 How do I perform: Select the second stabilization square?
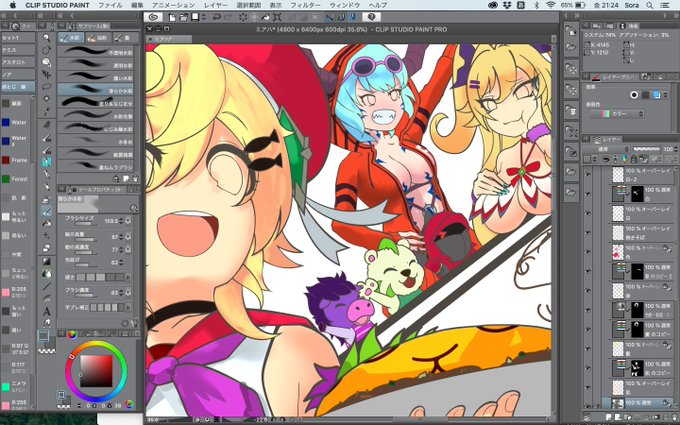tap(101, 307)
